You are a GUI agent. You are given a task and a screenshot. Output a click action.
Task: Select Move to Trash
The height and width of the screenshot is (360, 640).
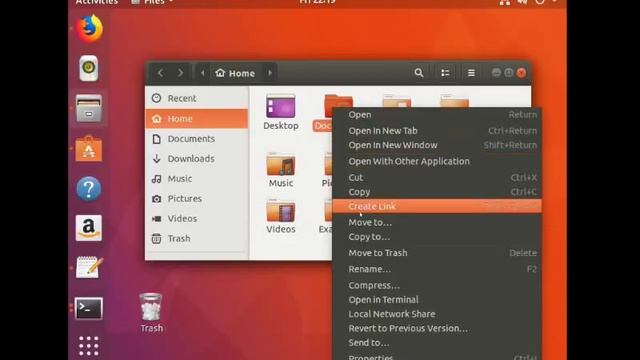pos(437,253)
